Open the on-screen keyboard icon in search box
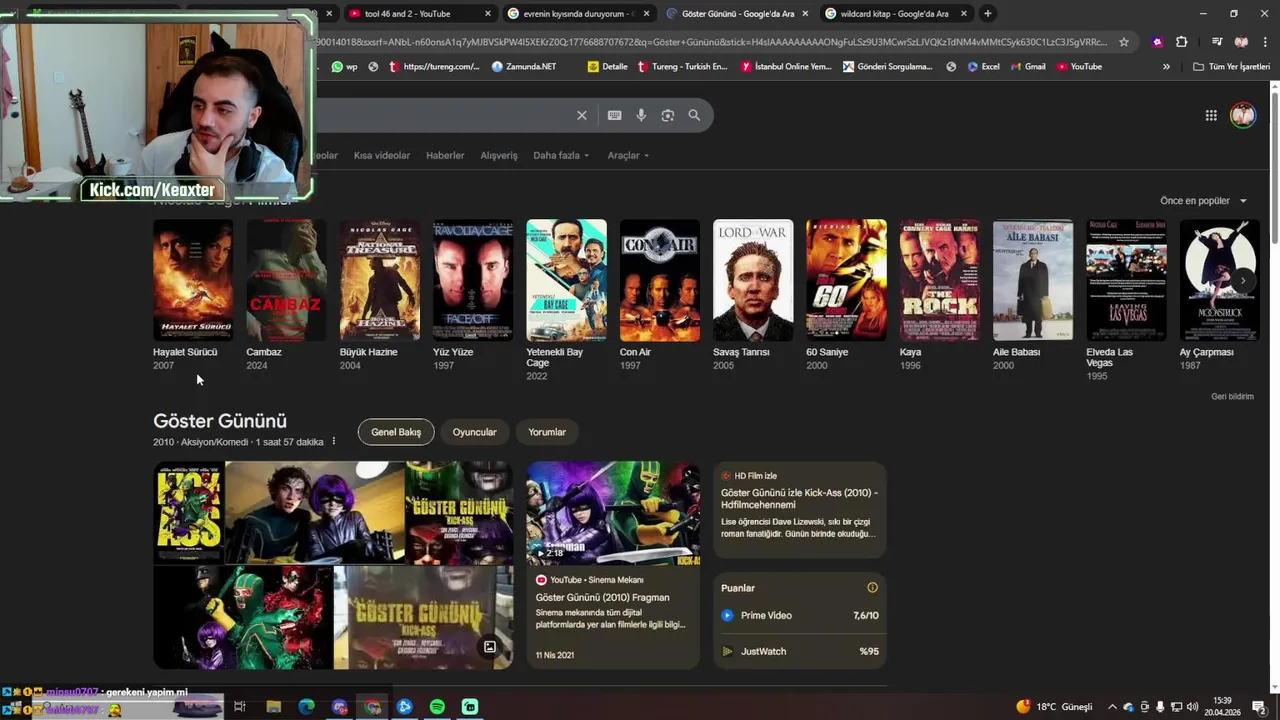Screen dimensions: 1280x720 [x=614, y=115]
